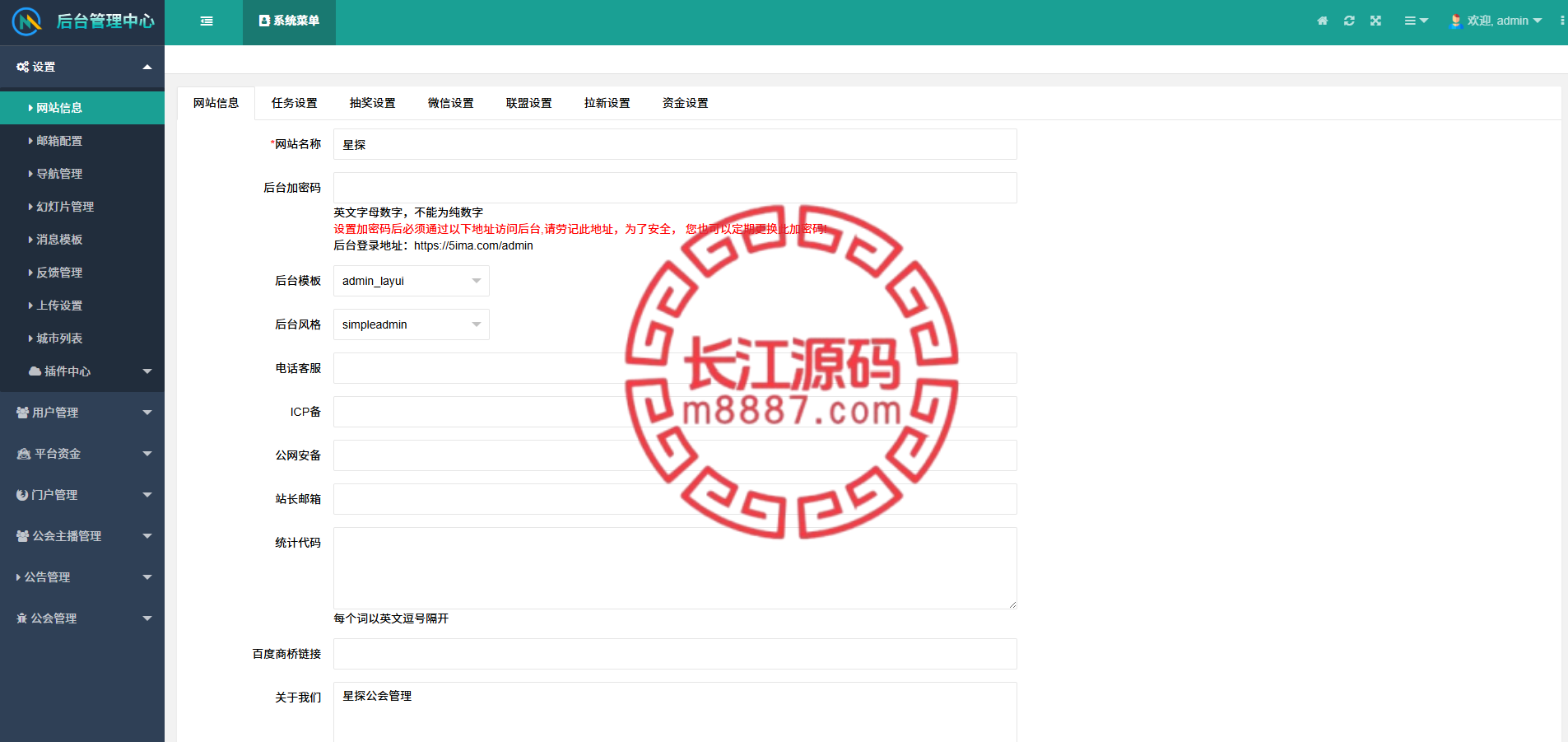Focus the 站长邮箱 input field
The image size is (1568, 742).
coord(675,499)
